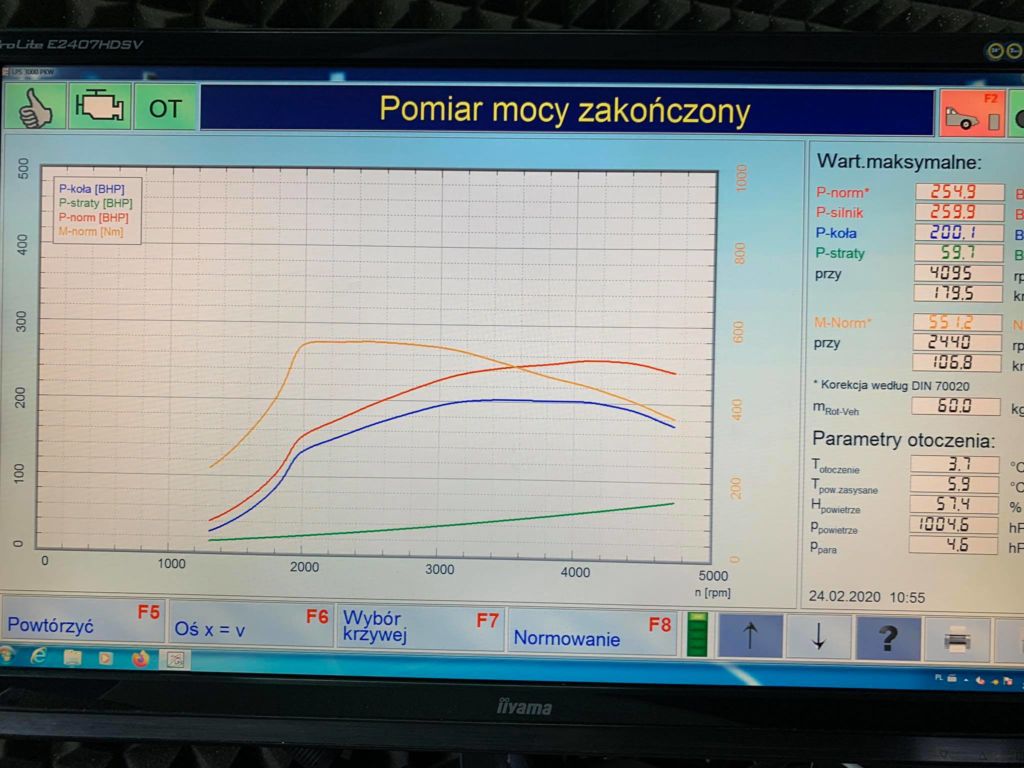The image size is (1024, 768).
Task: Click the n [rpm] x-axis label
Action: click(x=712, y=592)
